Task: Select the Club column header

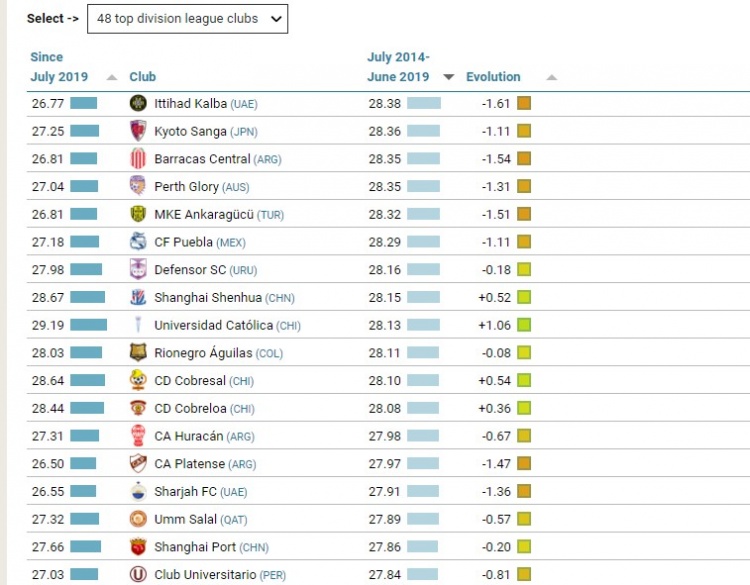Action: pos(143,77)
